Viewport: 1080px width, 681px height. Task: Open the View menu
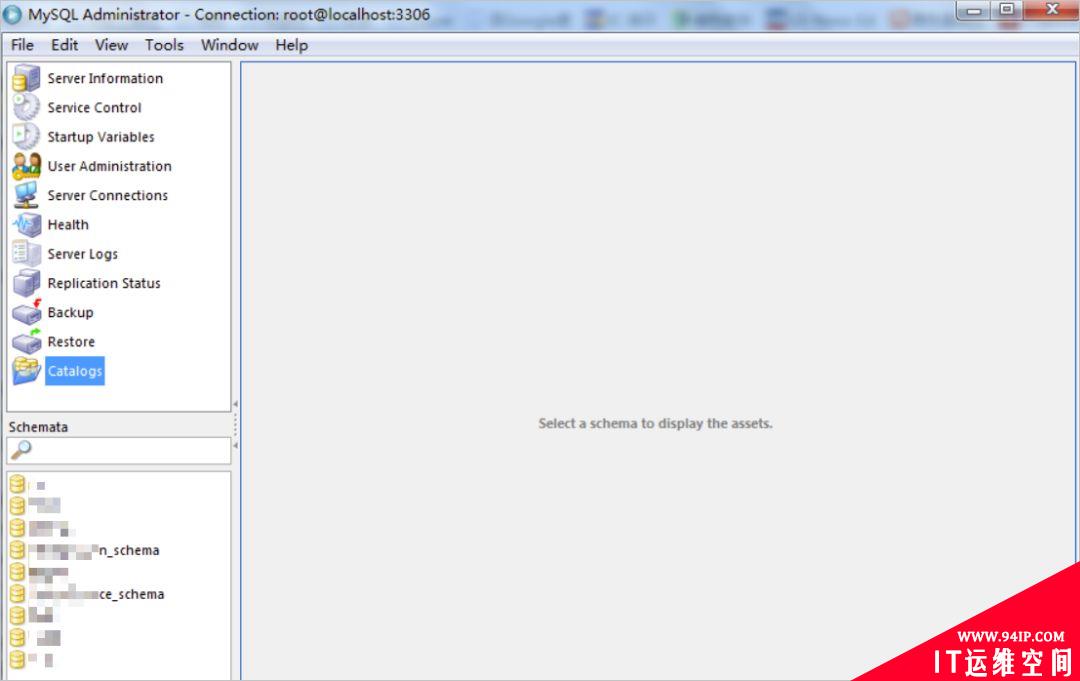(x=111, y=45)
